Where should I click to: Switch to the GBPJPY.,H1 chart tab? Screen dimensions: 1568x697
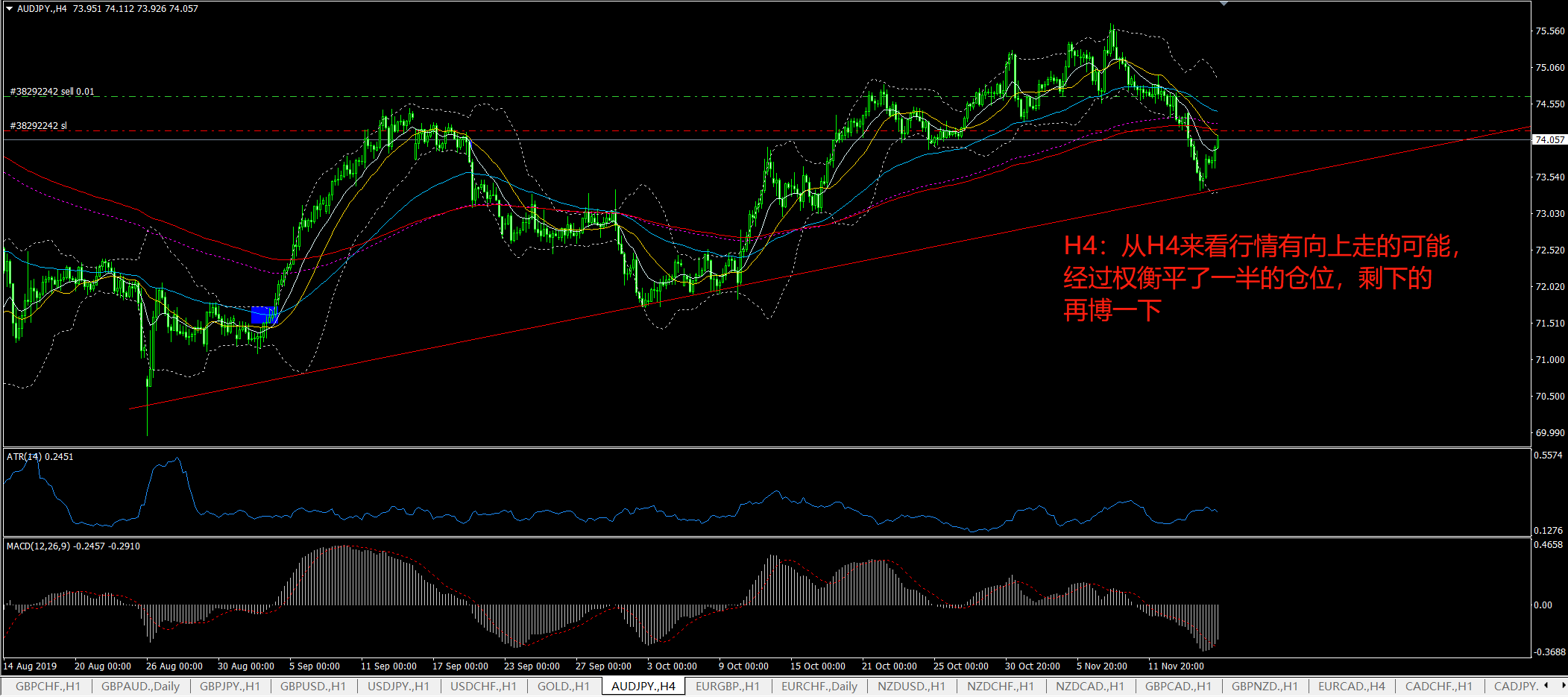[230, 687]
